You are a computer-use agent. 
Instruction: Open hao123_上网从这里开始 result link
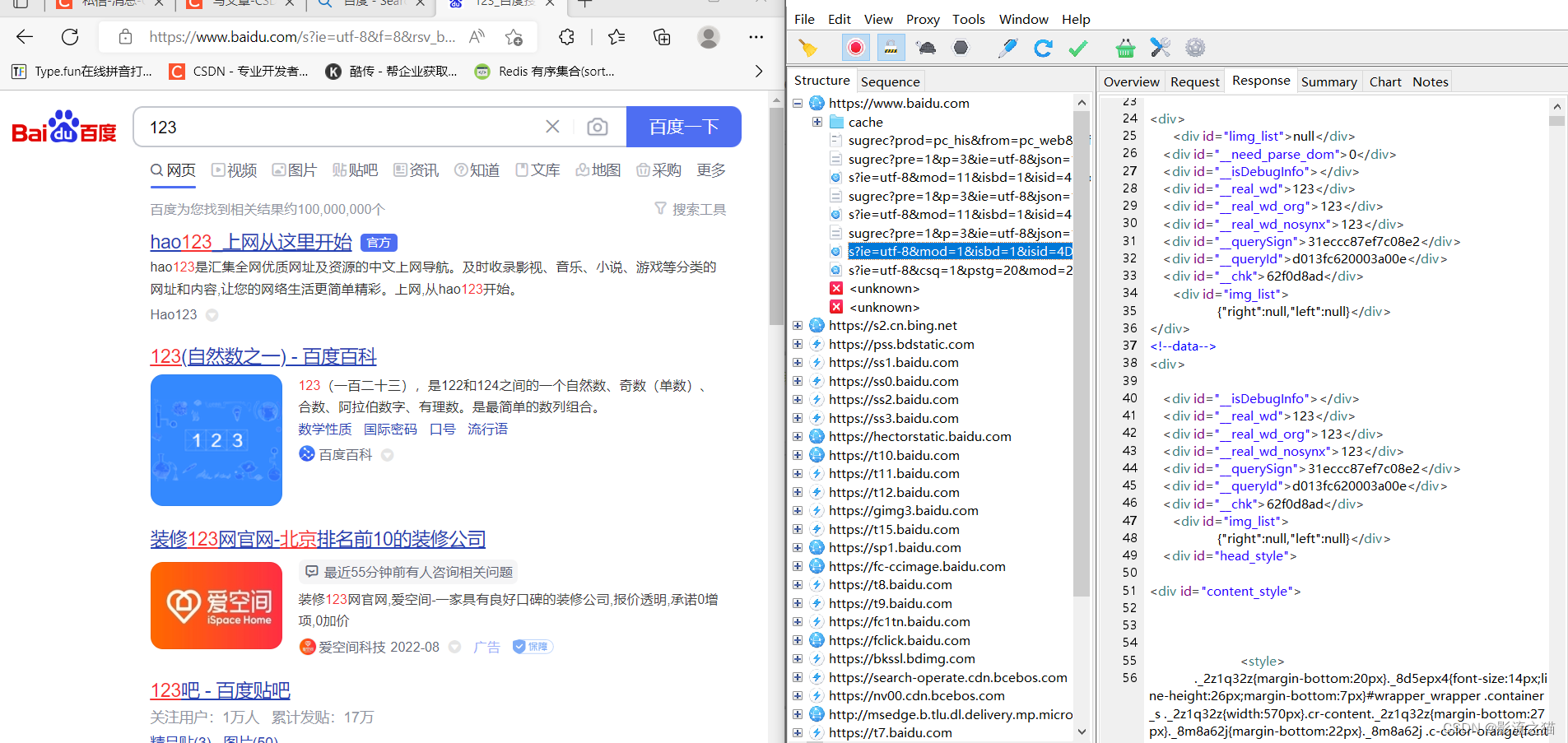pos(251,242)
